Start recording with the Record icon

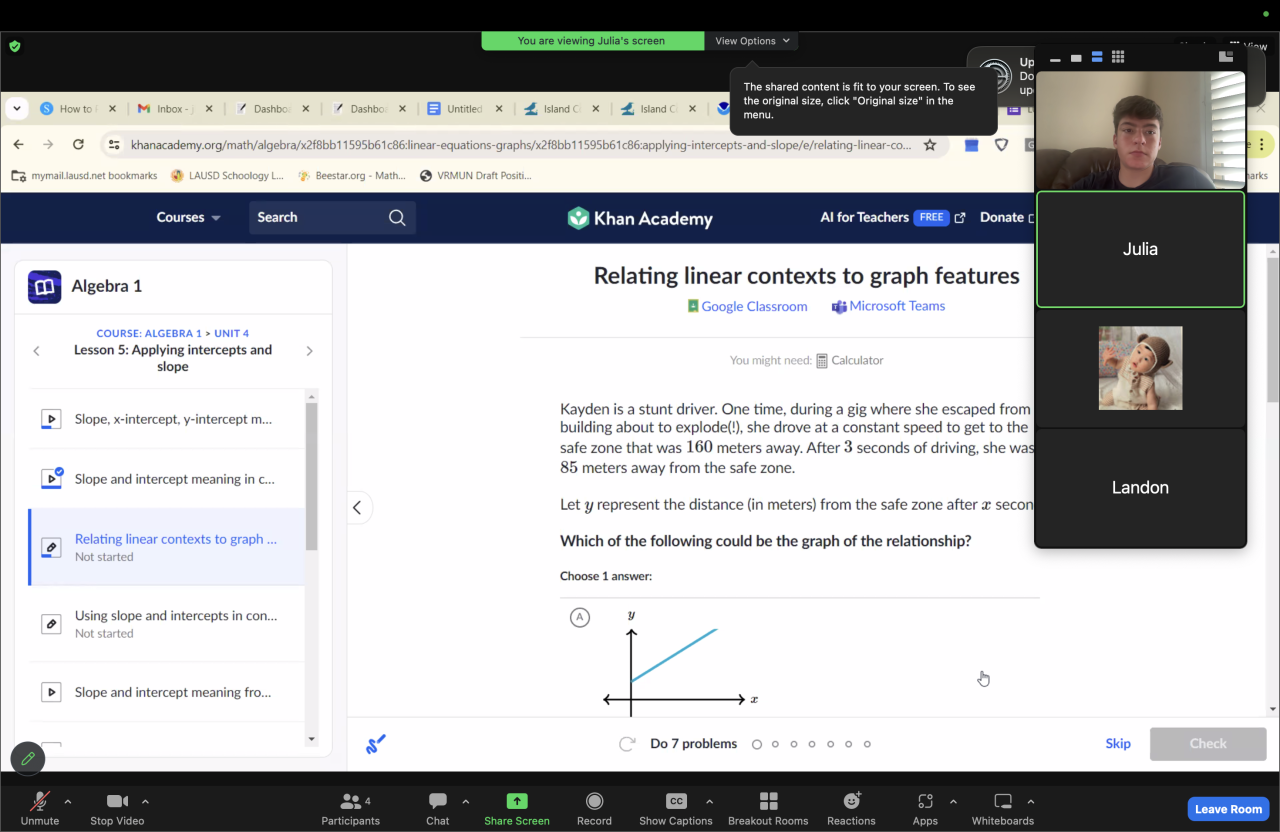(x=594, y=801)
